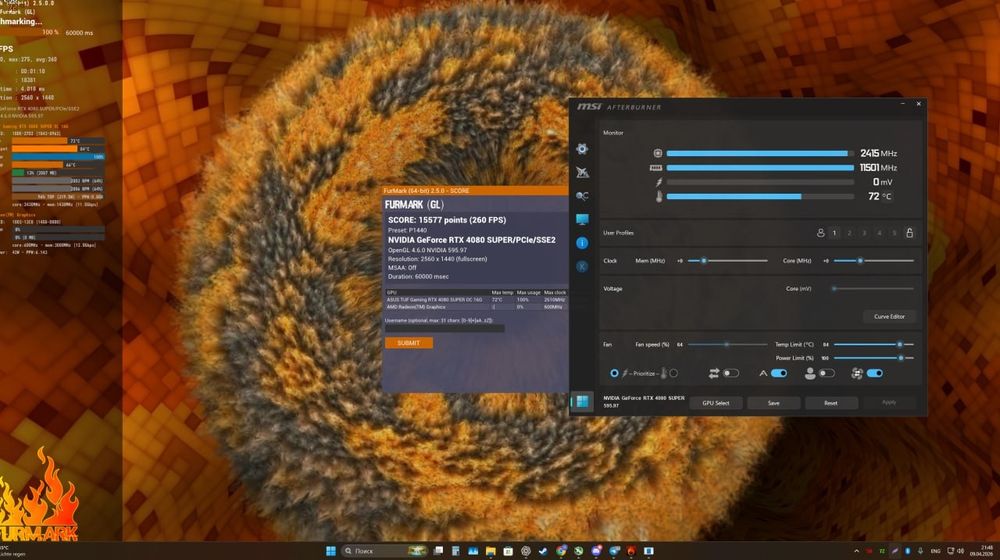Viewport: 1000px width, 560px height.
Task: Select user profile 5
Action: [x=894, y=233]
